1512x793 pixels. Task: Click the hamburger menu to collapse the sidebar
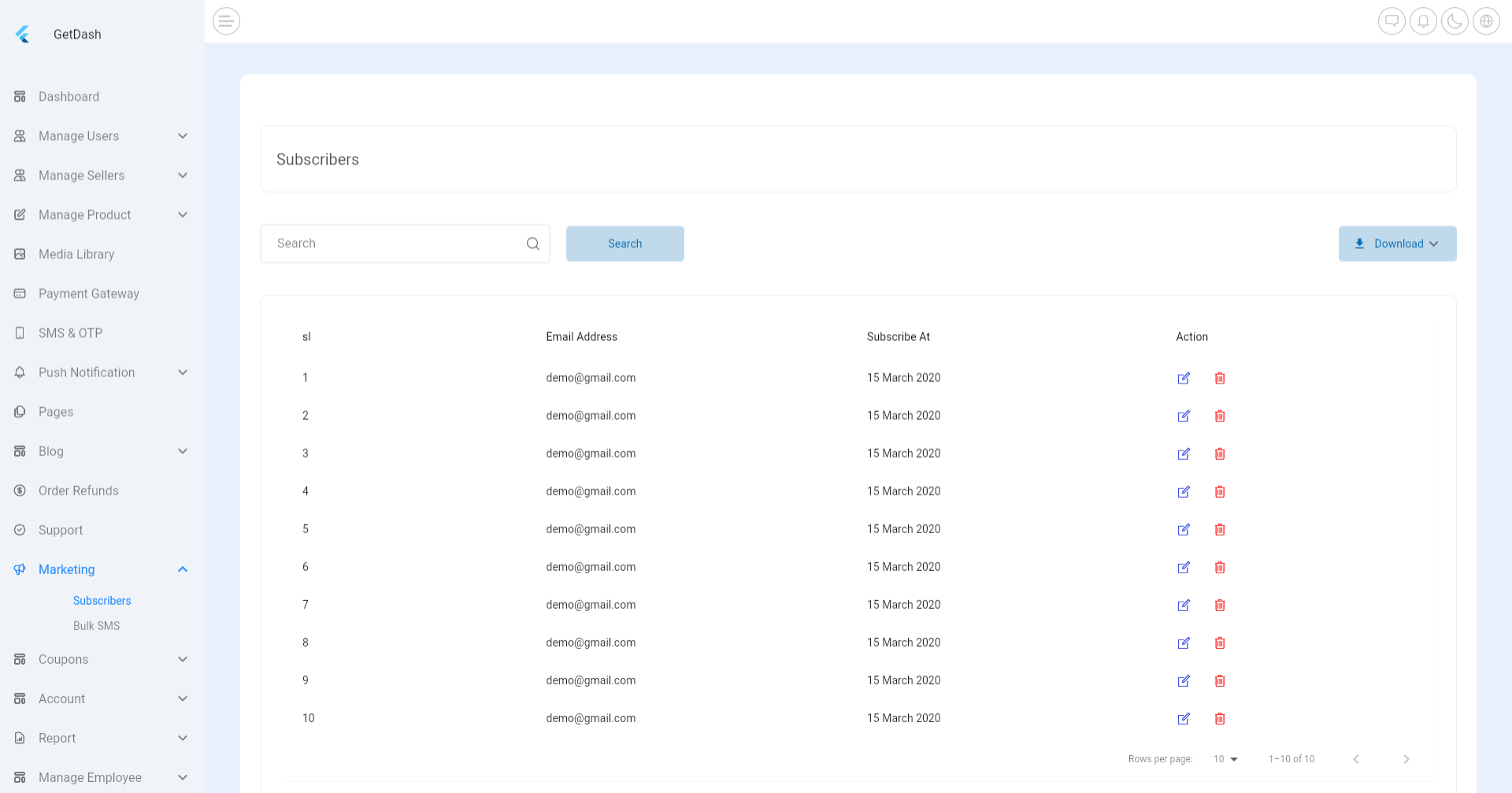click(226, 21)
